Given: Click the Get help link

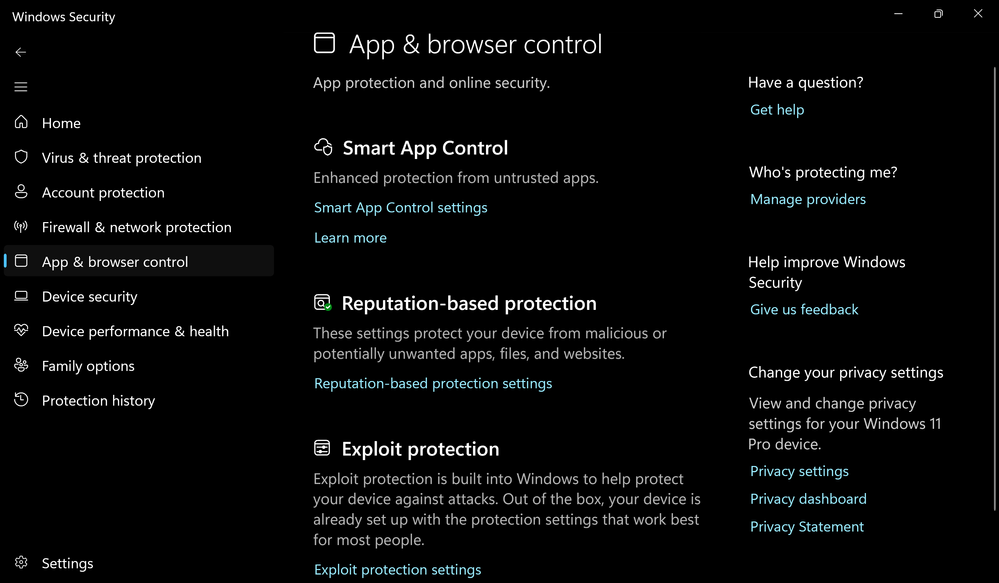Looking at the screenshot, I should (777, 110).
